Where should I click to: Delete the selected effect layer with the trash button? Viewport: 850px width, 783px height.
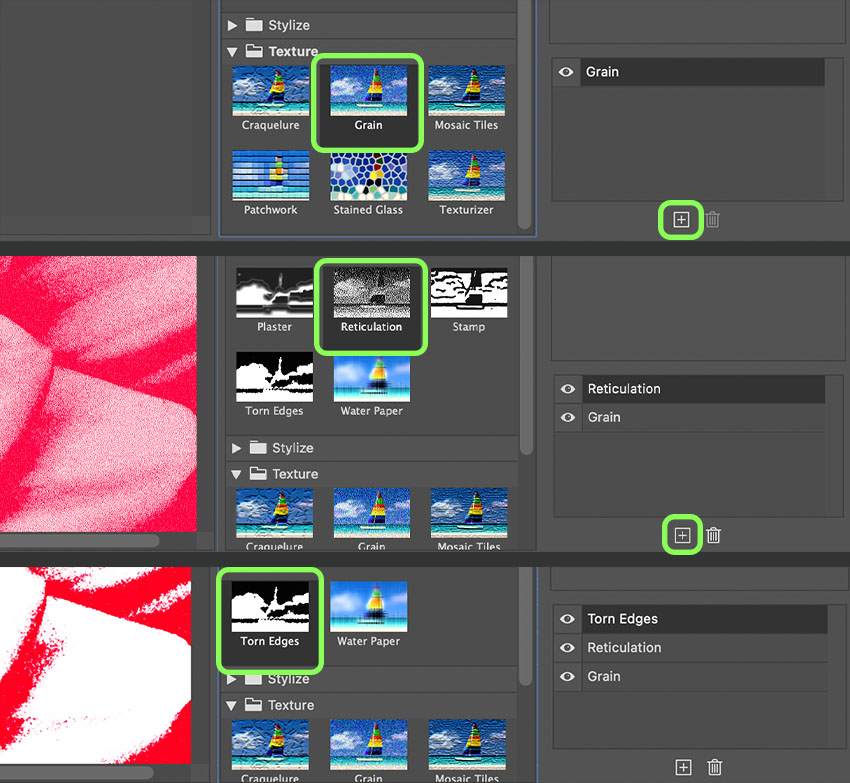[x=712, y=220]
